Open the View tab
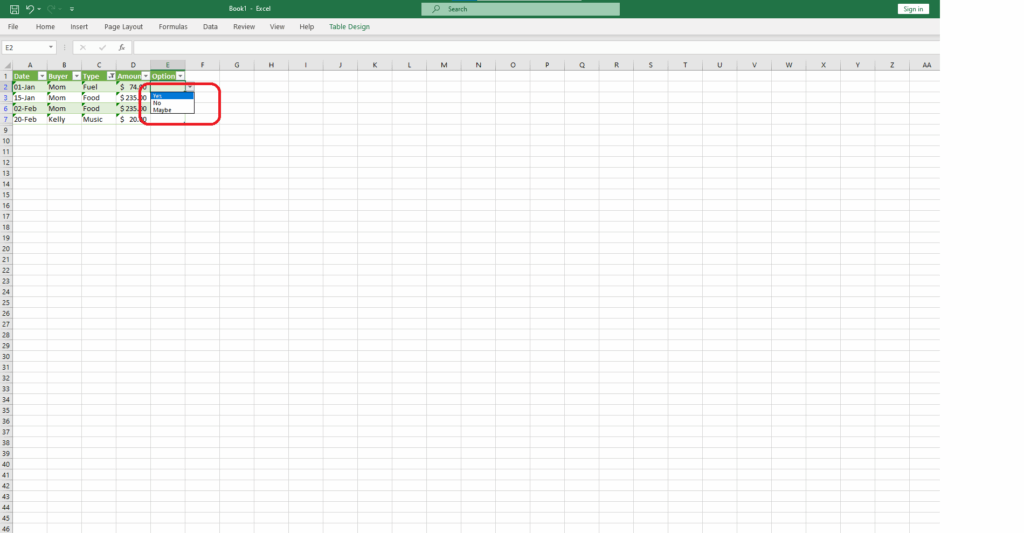The image size is (1024, 533). tap(277, 27)
